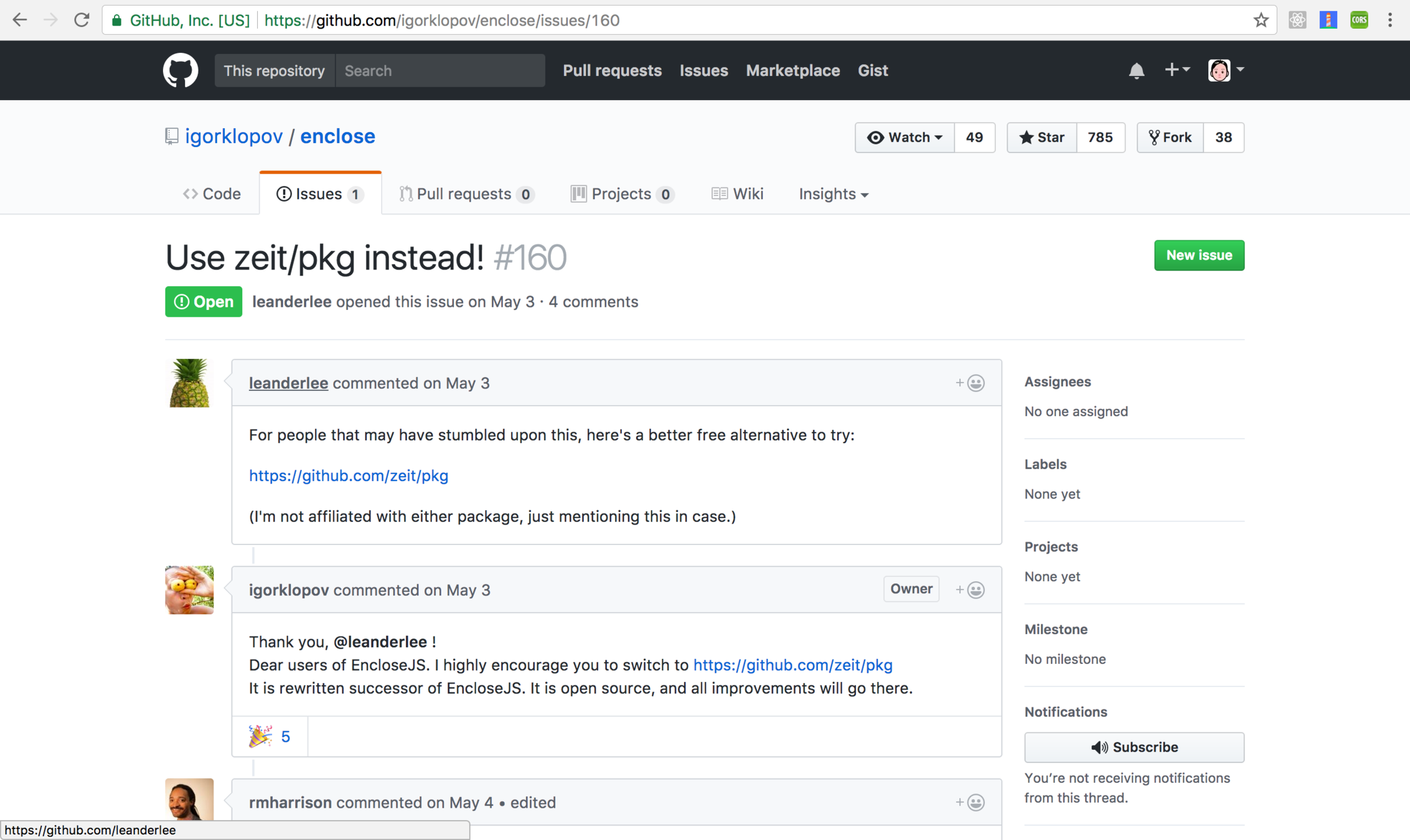This screenshot has width=1410, height=840.
Task: Open the Watch dropdown
Action: click(905, 138)
